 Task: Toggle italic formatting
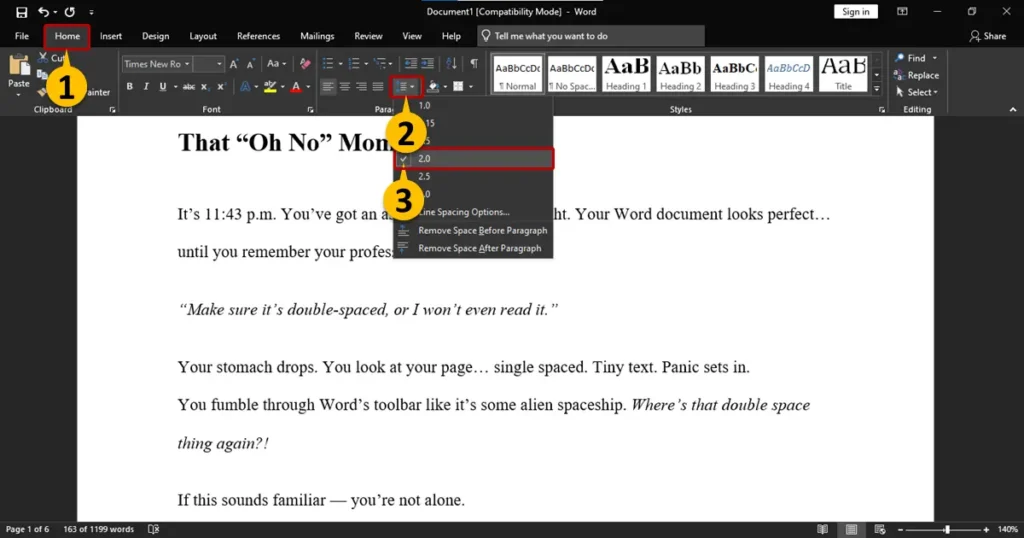(x=146, y=86)
